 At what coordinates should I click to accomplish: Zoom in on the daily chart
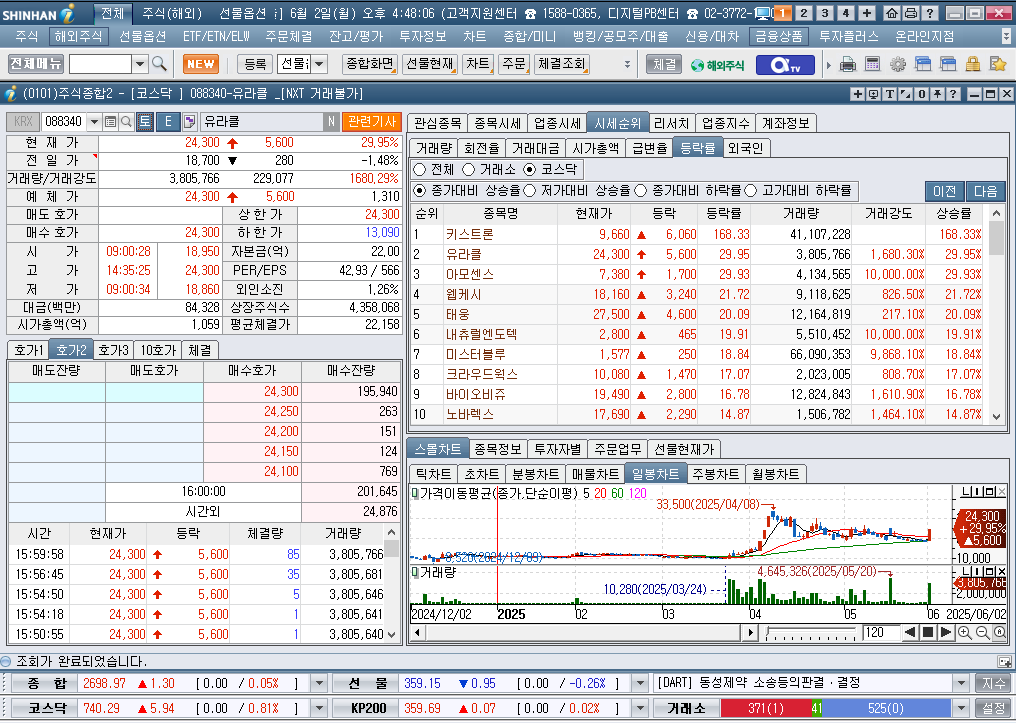964,632
